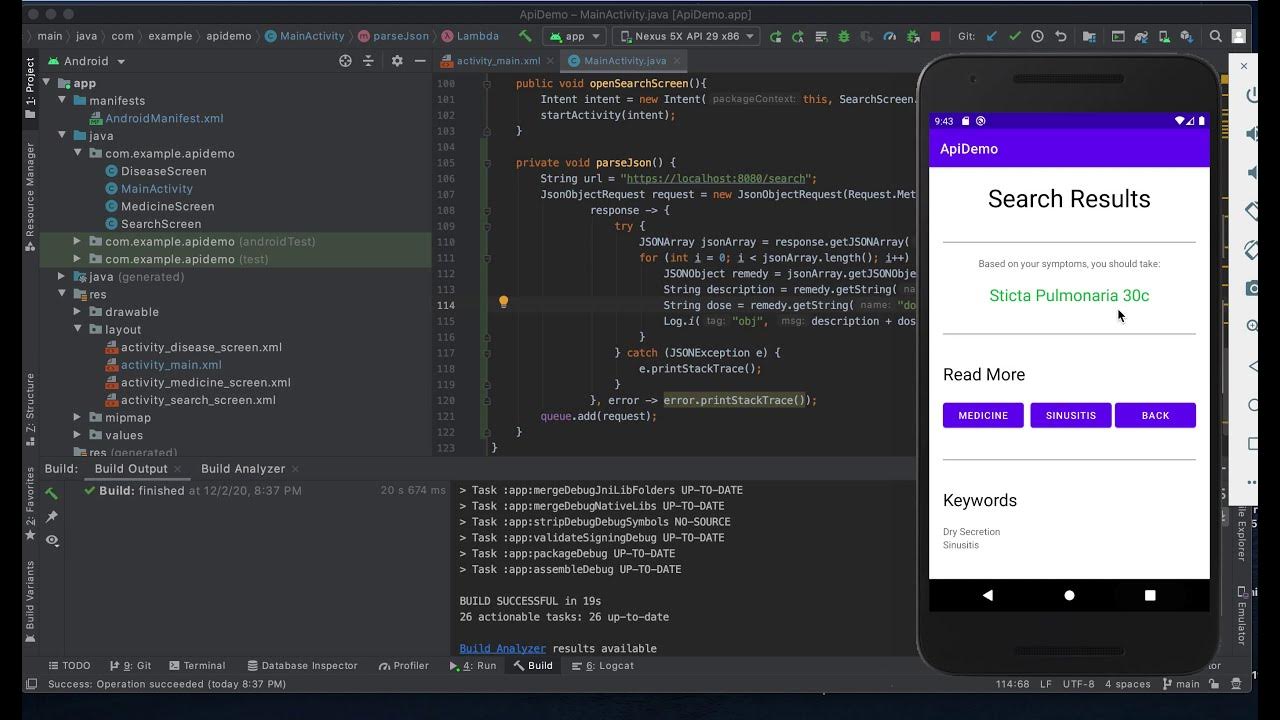Tap the Android recents square navigation button
Image resolution: width=1280 pixels, height=720 pixels.
click(1150, 595)
